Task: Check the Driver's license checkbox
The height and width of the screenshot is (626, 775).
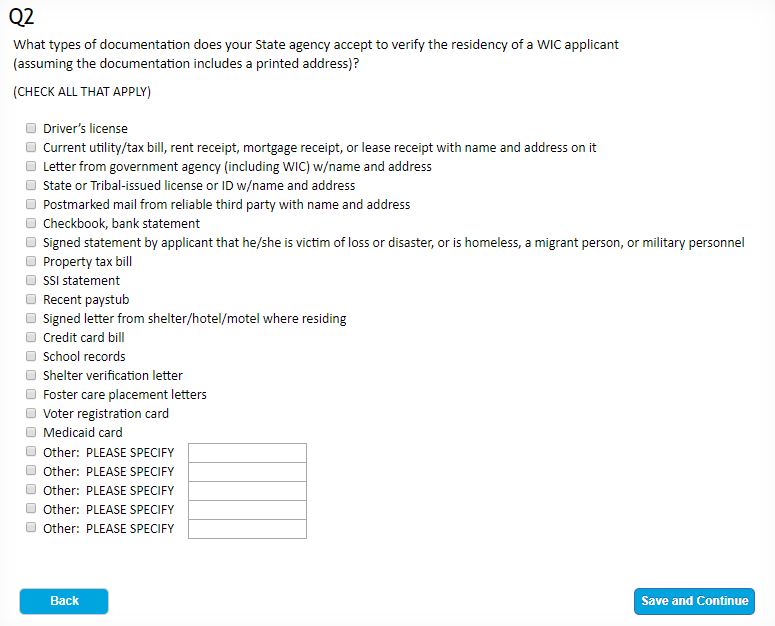Action: coord(31,129)
